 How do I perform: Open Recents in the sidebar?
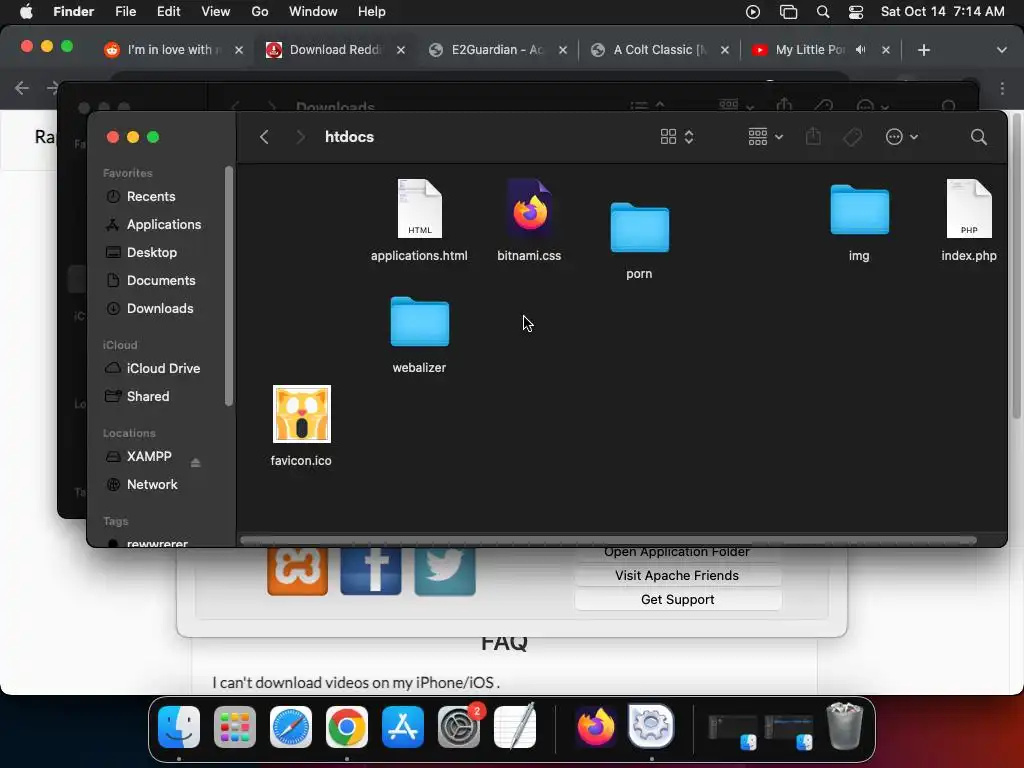click(151, 197)
